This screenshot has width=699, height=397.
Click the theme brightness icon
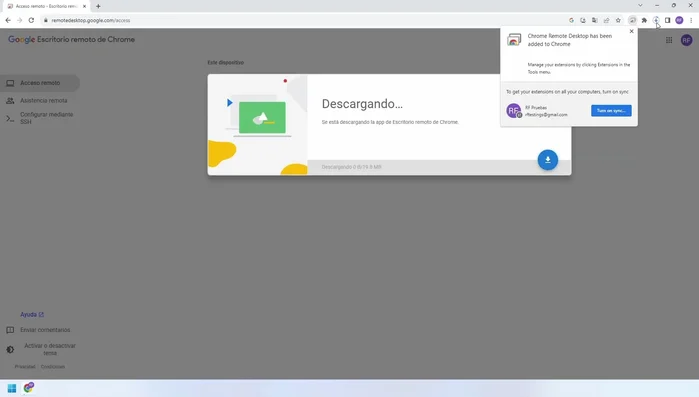coord(10,350)
